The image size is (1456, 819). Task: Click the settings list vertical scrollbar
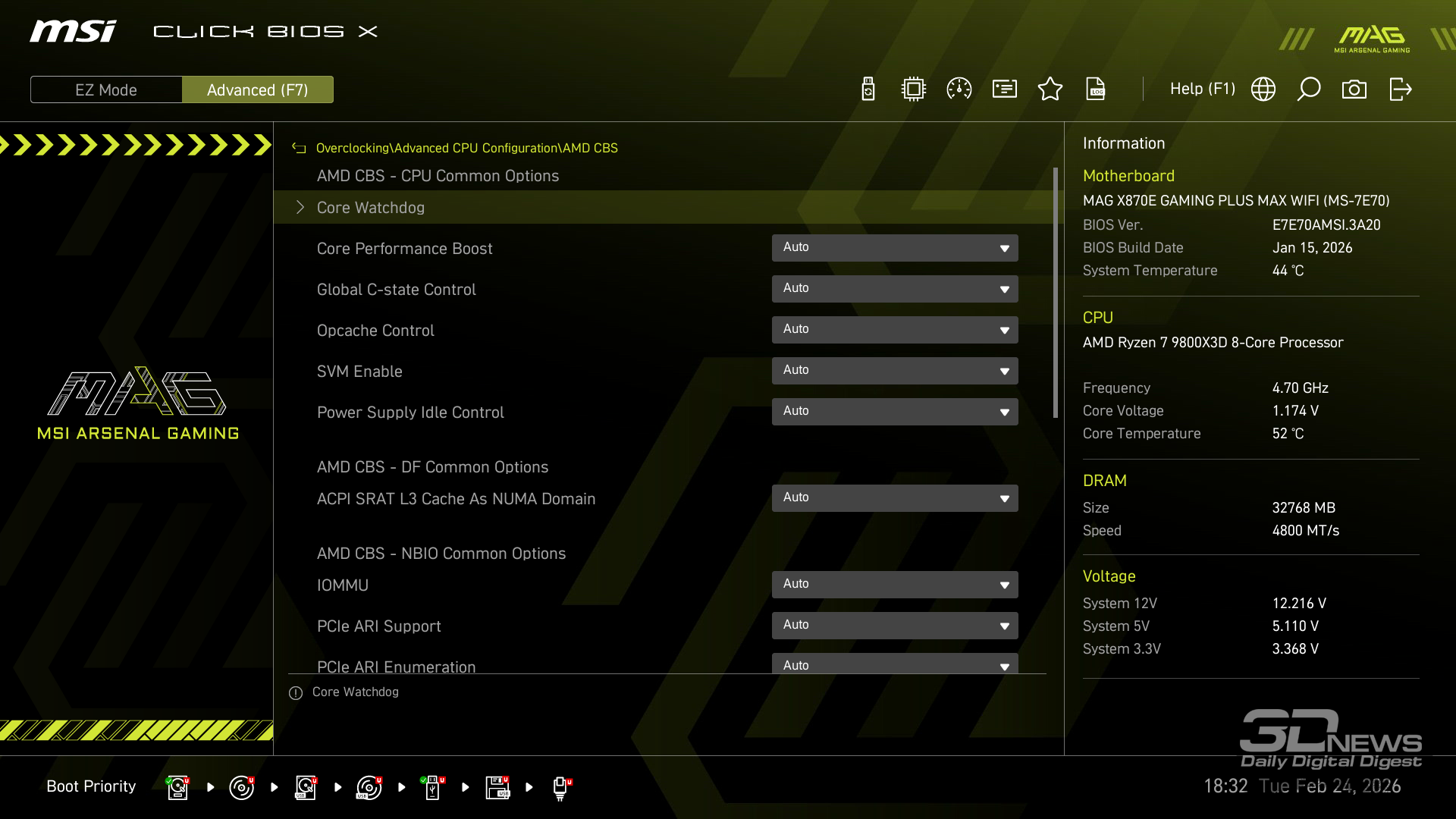point(1055,293)
